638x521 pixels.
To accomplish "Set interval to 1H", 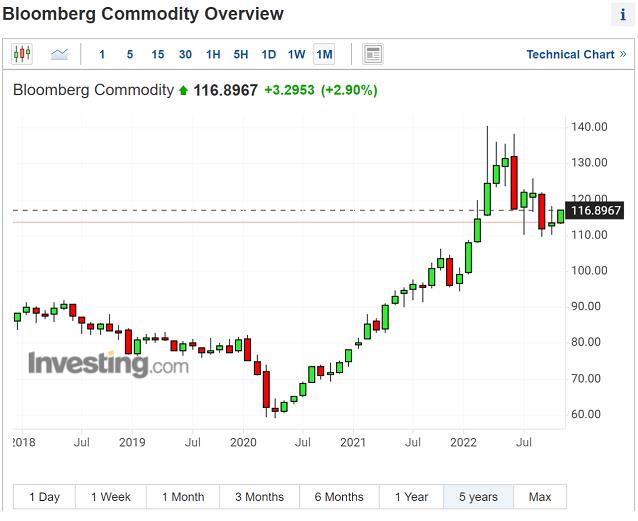I will (213, 54).
